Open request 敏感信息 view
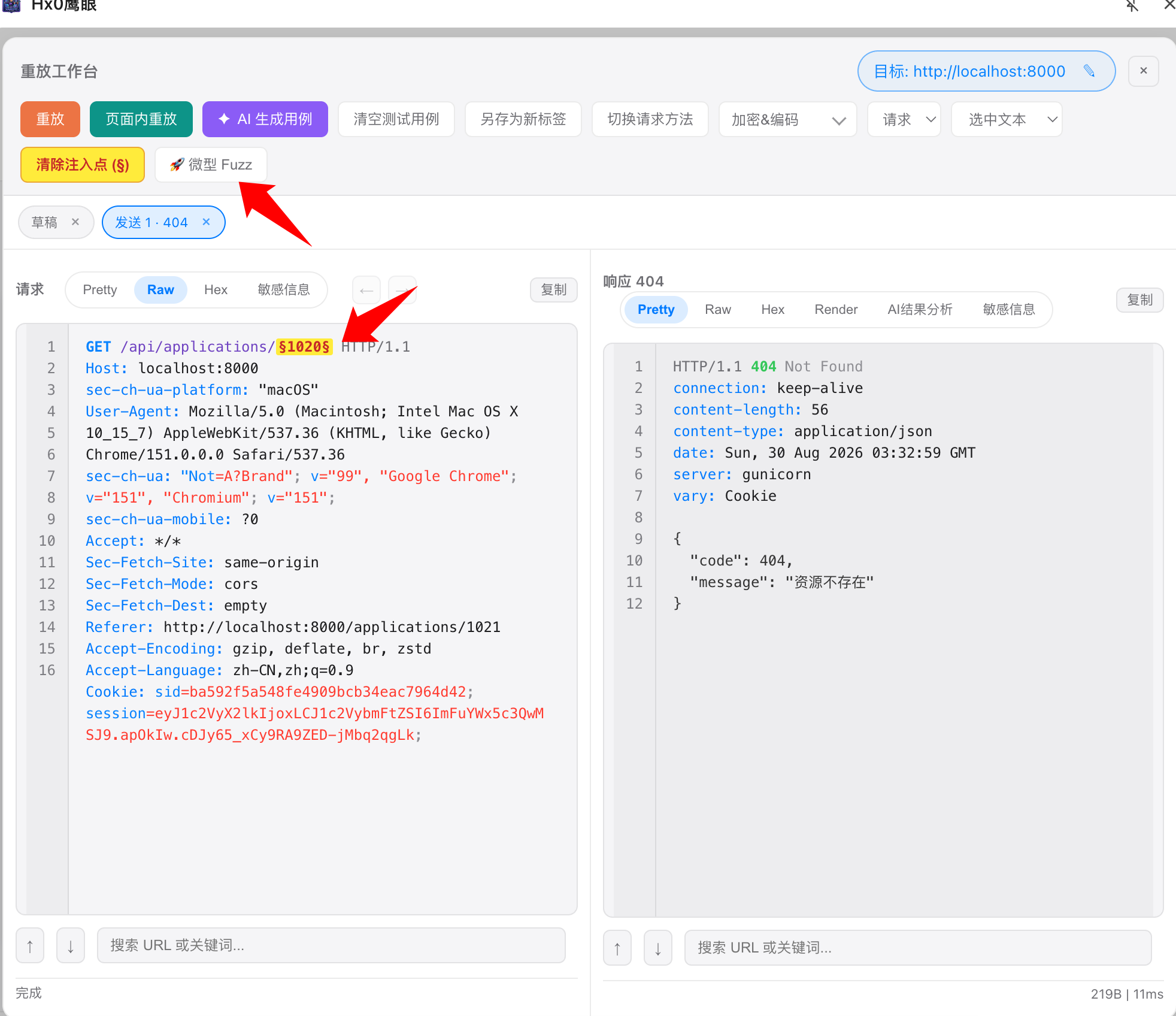 [284, 290]
